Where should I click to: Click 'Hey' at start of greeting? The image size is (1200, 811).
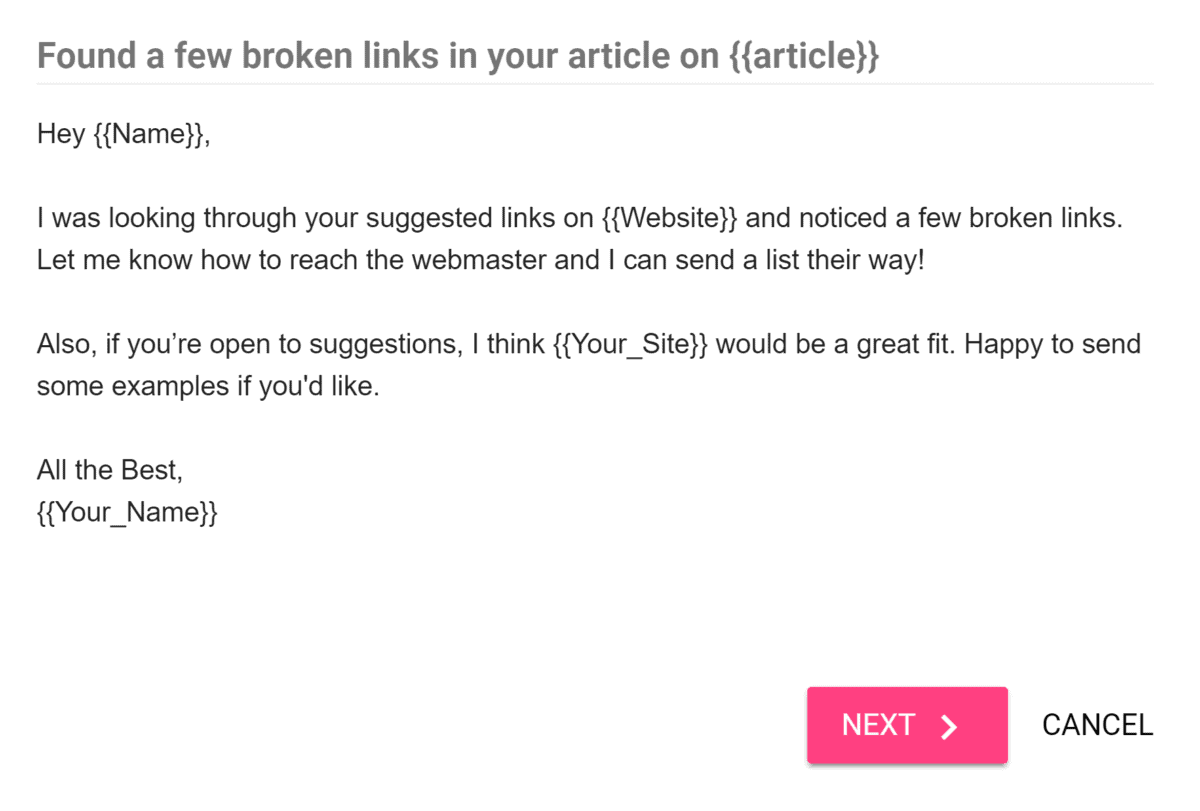pyautogui.click(x=61, y=134)
